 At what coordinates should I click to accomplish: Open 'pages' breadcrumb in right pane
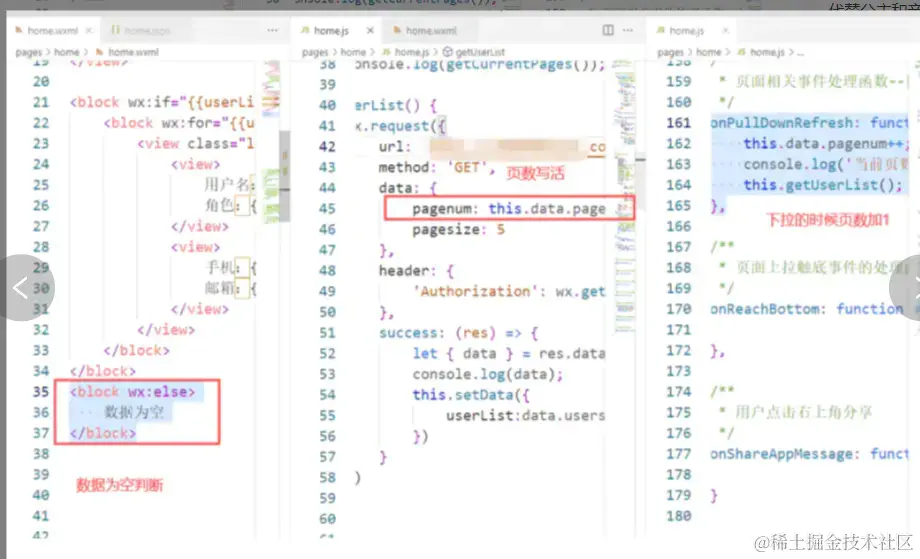(x=670, y=52)
